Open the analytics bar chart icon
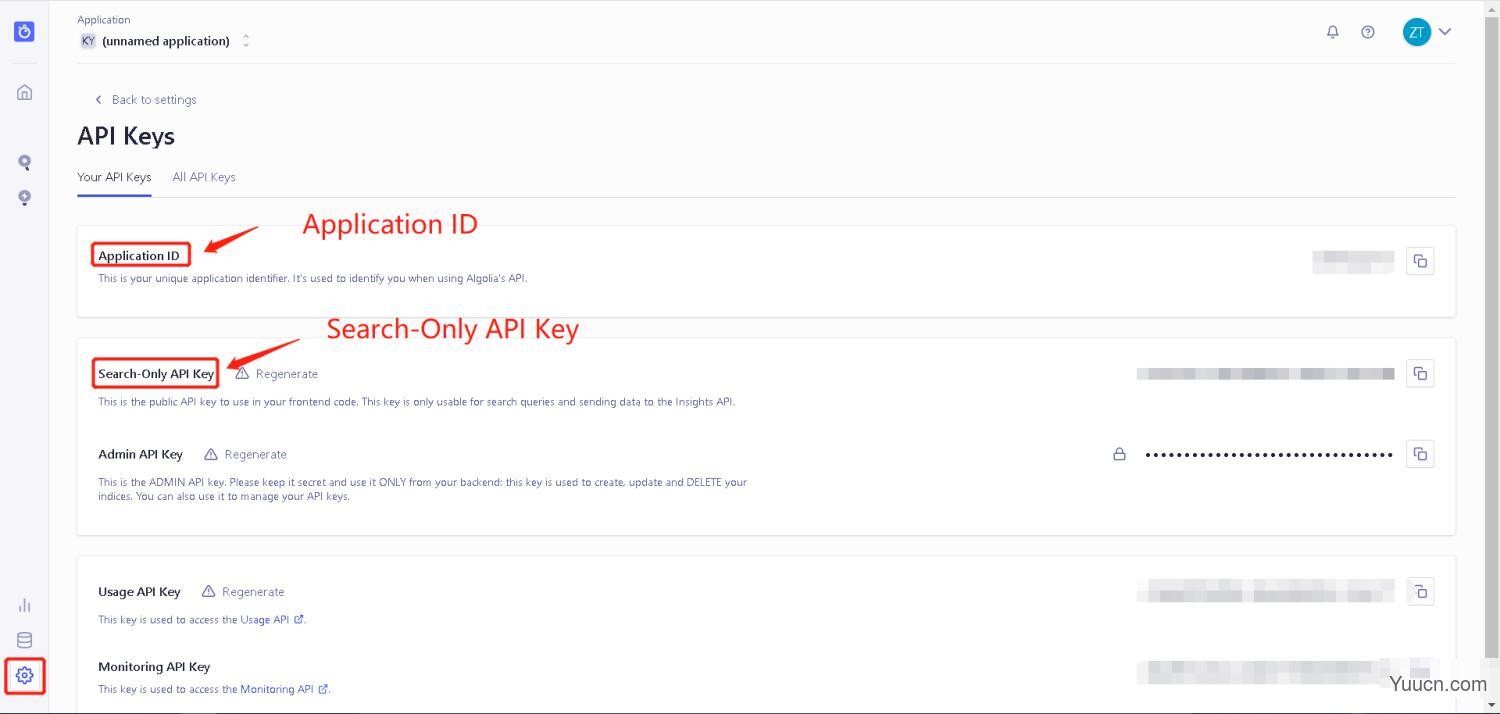The image size is (1500, 714). pos(25,605)
